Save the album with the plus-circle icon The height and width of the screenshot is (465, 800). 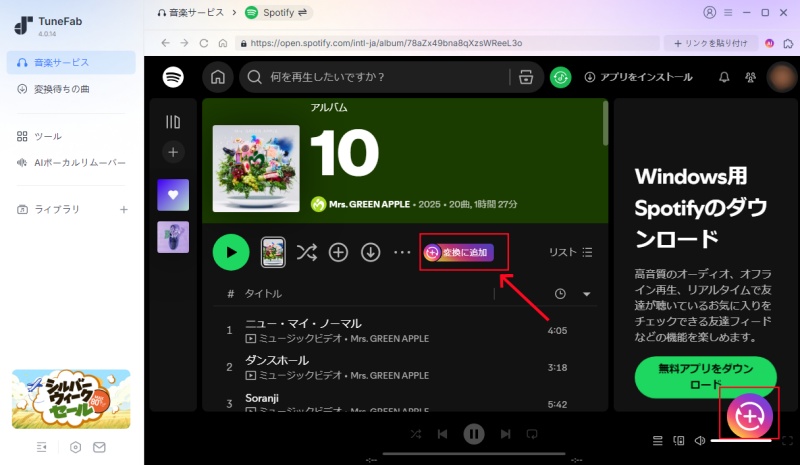point(338,252)
